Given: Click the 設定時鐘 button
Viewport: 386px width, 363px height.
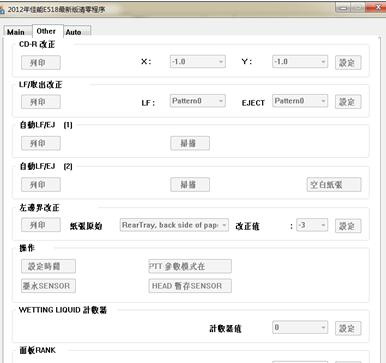Looking at the screenshot, I should [48, 266].
